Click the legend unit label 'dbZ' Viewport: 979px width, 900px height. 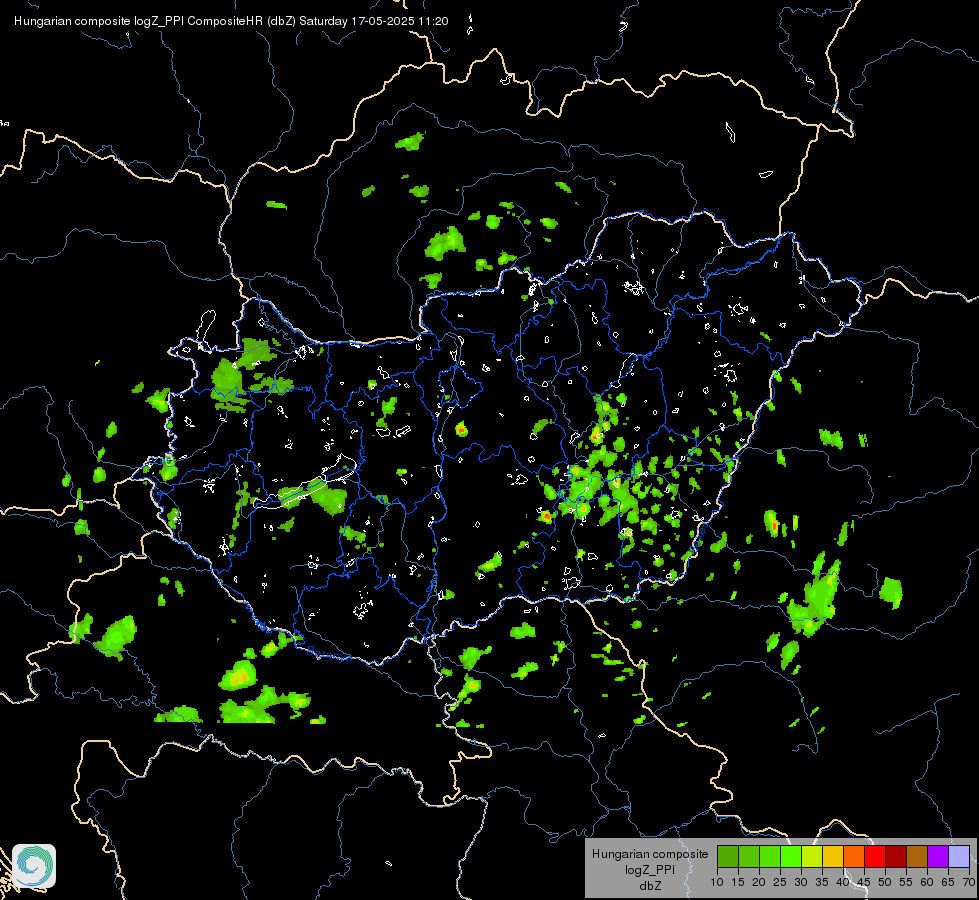coord(650,886)
